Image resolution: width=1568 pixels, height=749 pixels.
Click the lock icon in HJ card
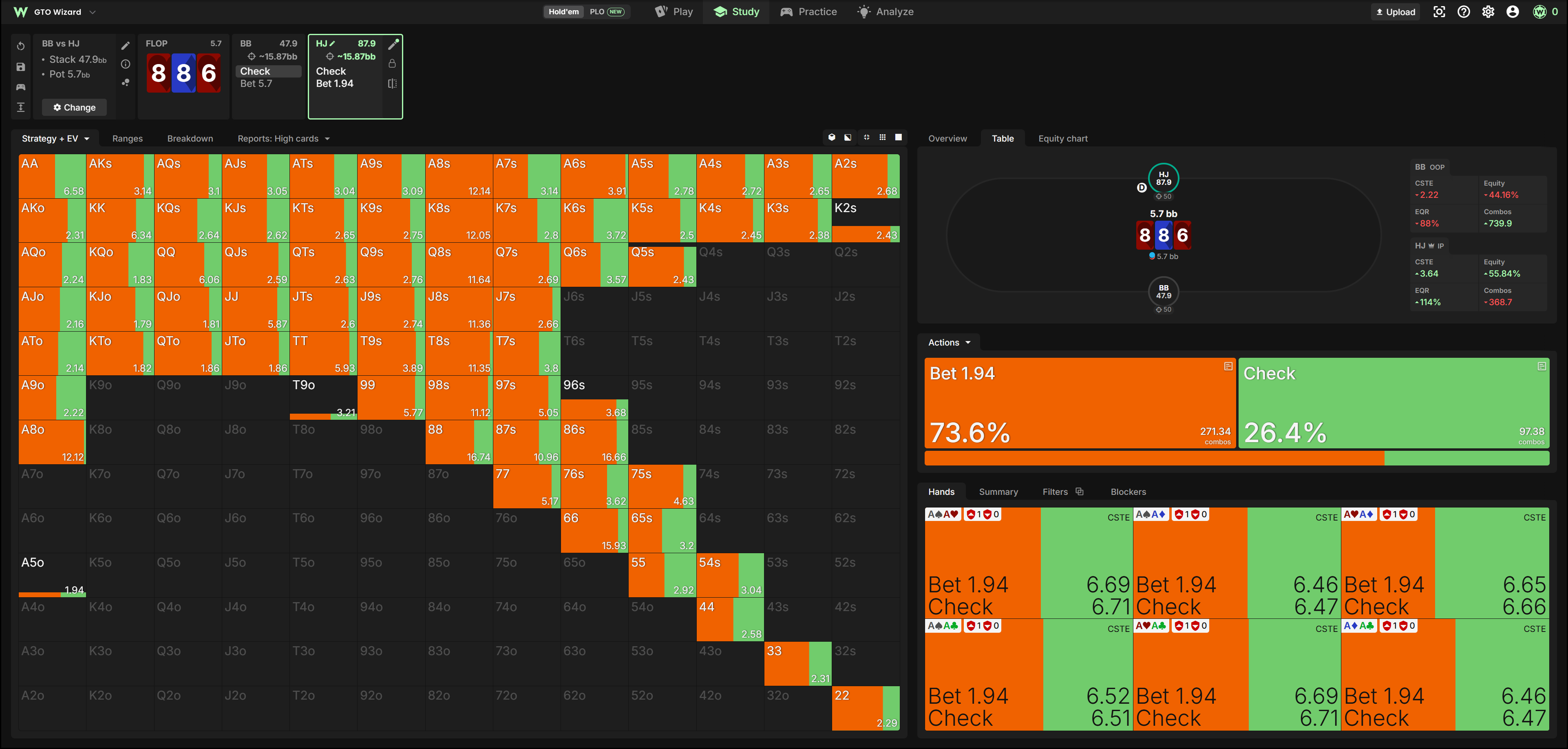[x=393, y=64]
